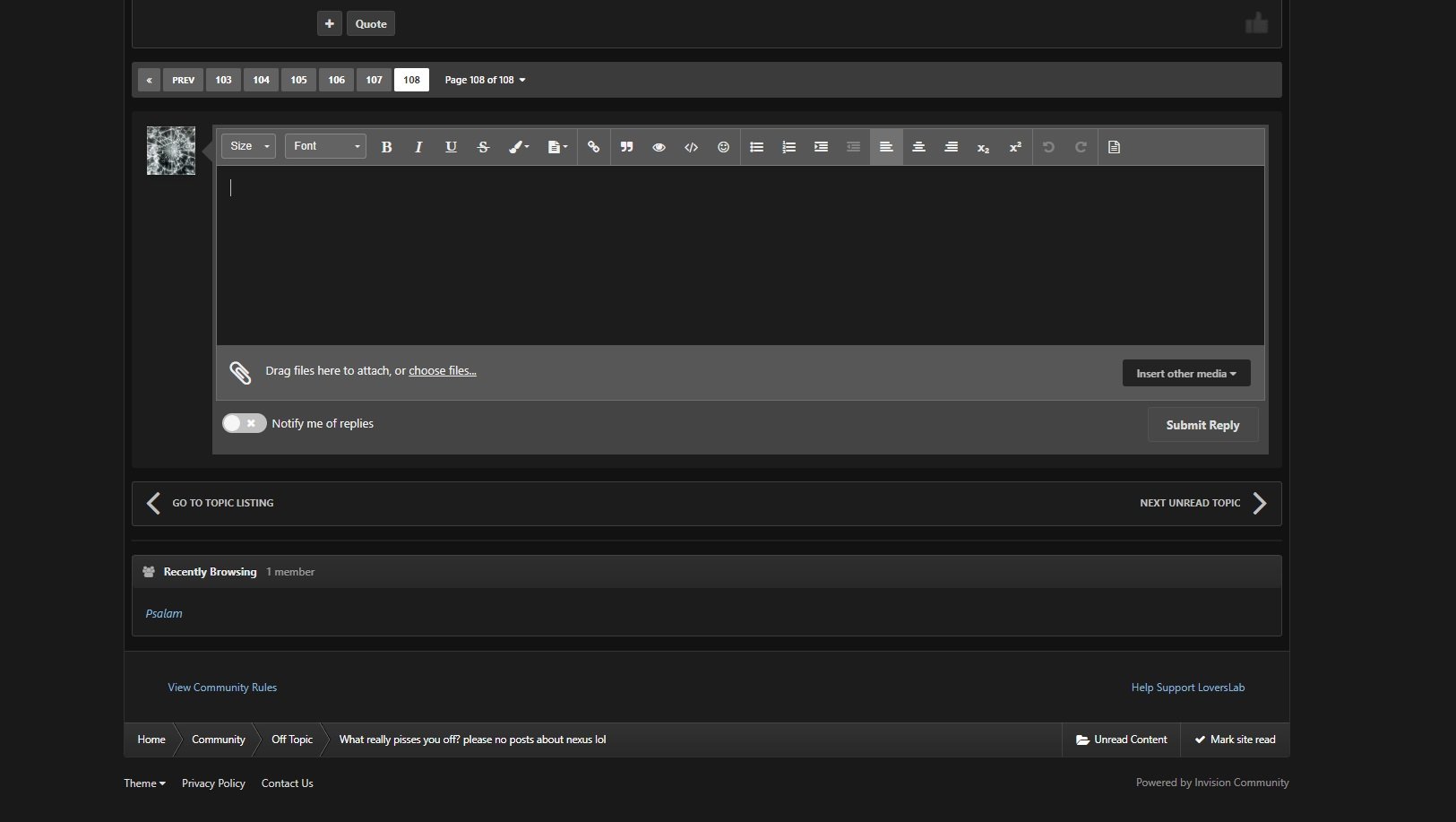
Task: Click Home in the breadcrumb
Action: [x=151, y=740]
